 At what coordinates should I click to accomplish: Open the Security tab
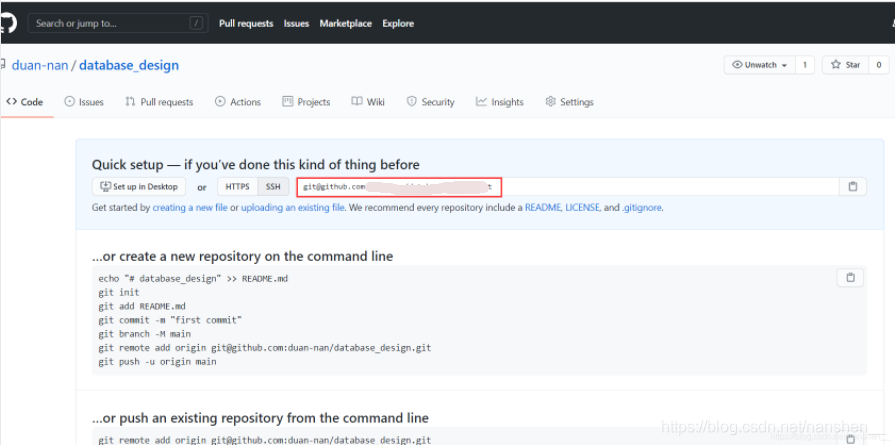coord(430,102)
